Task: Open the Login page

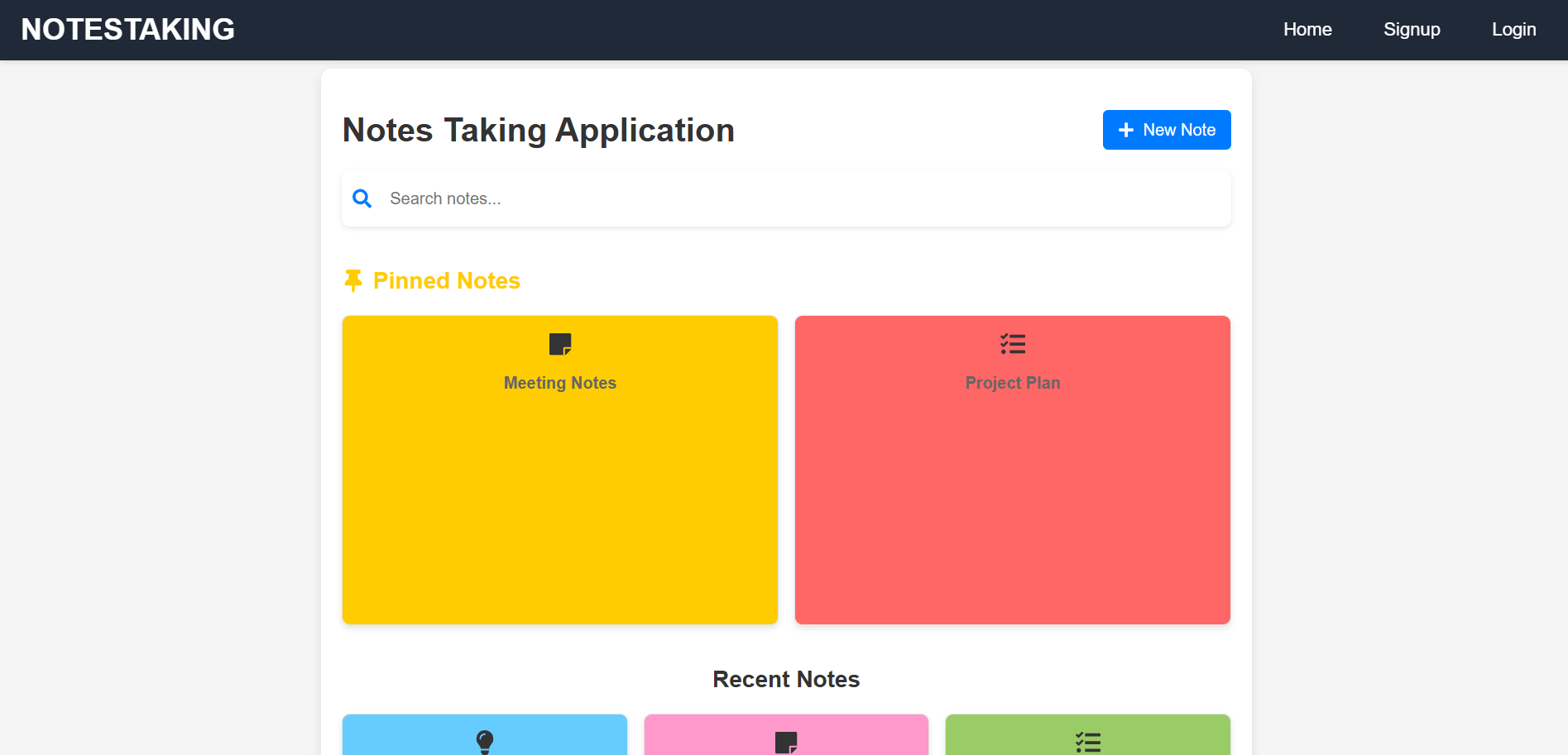Action: [x=1513, y=30]
